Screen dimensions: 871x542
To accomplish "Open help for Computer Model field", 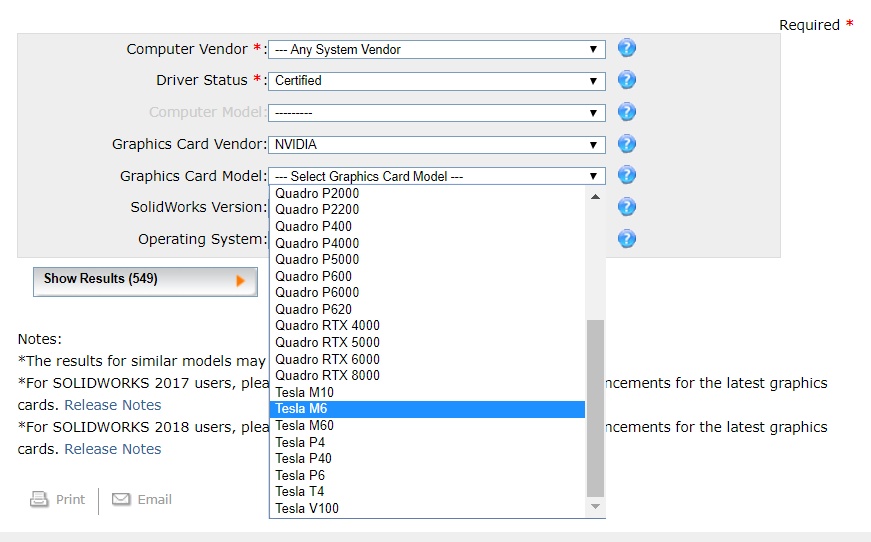I will [627, 112].
